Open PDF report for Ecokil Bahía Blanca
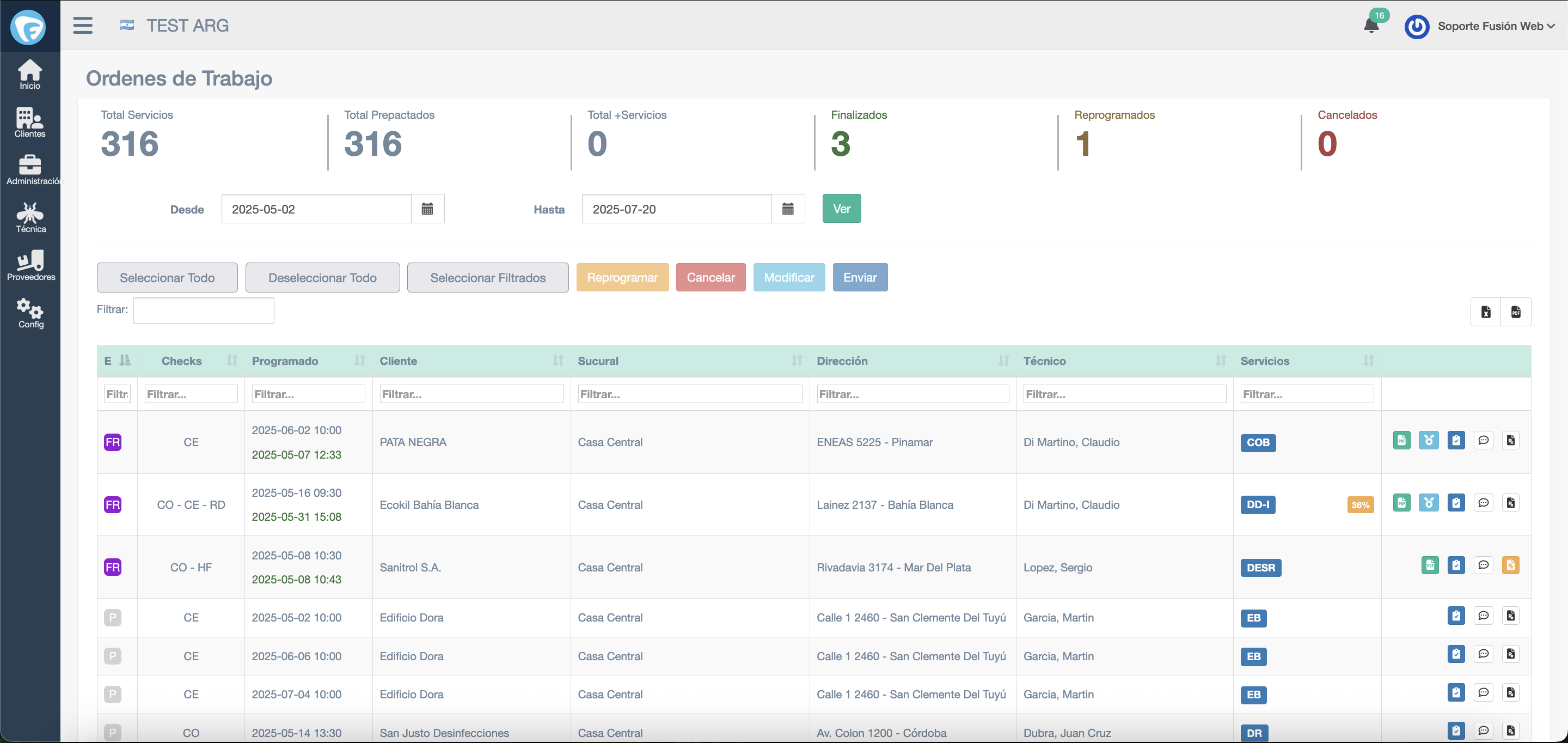This screenshot has width=1568, height=743. point(1401,503)
